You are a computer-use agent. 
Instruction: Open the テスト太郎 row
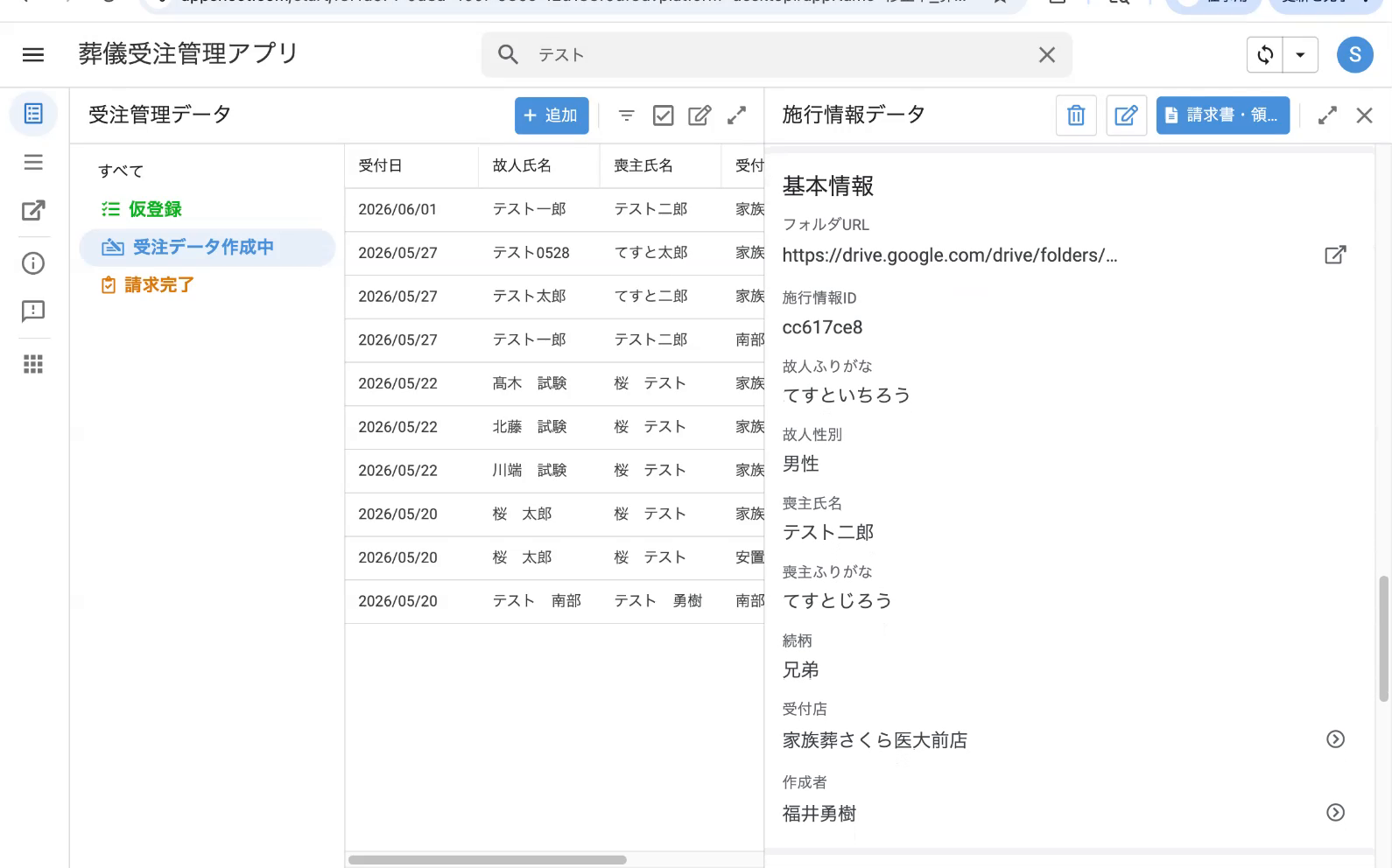pyautogui.click(x=554, y=297)
